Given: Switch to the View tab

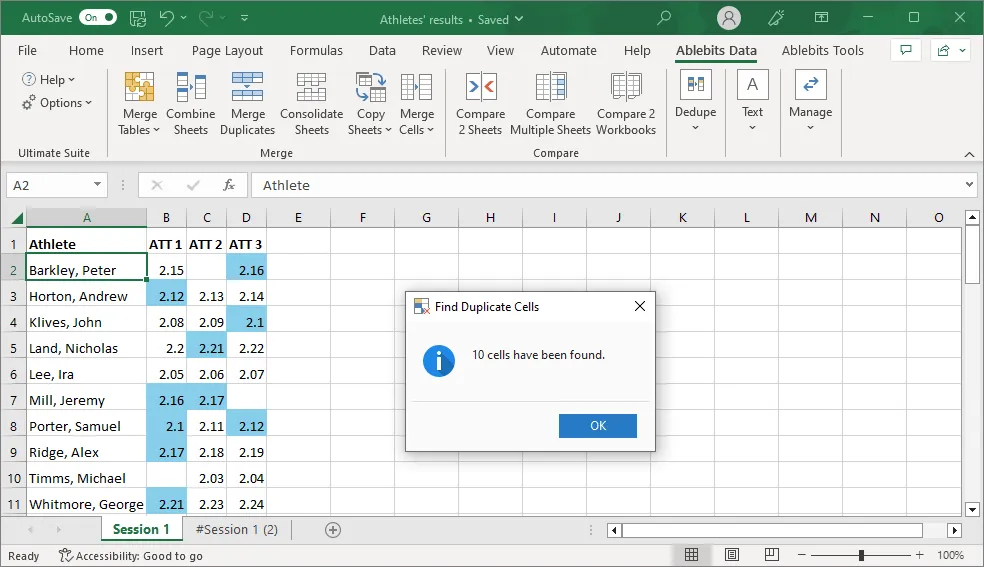Looking at the screenshot, I should [500, 51].
